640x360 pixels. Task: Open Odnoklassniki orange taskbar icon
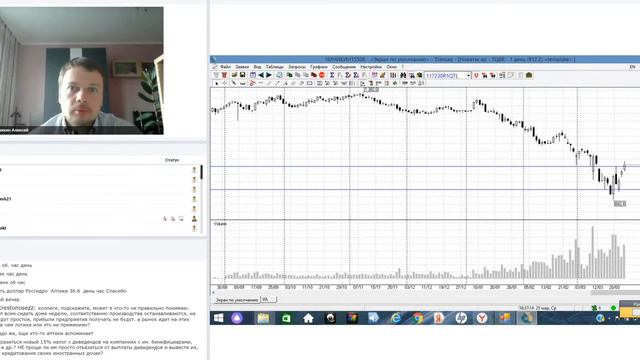(x=439, y=318)
